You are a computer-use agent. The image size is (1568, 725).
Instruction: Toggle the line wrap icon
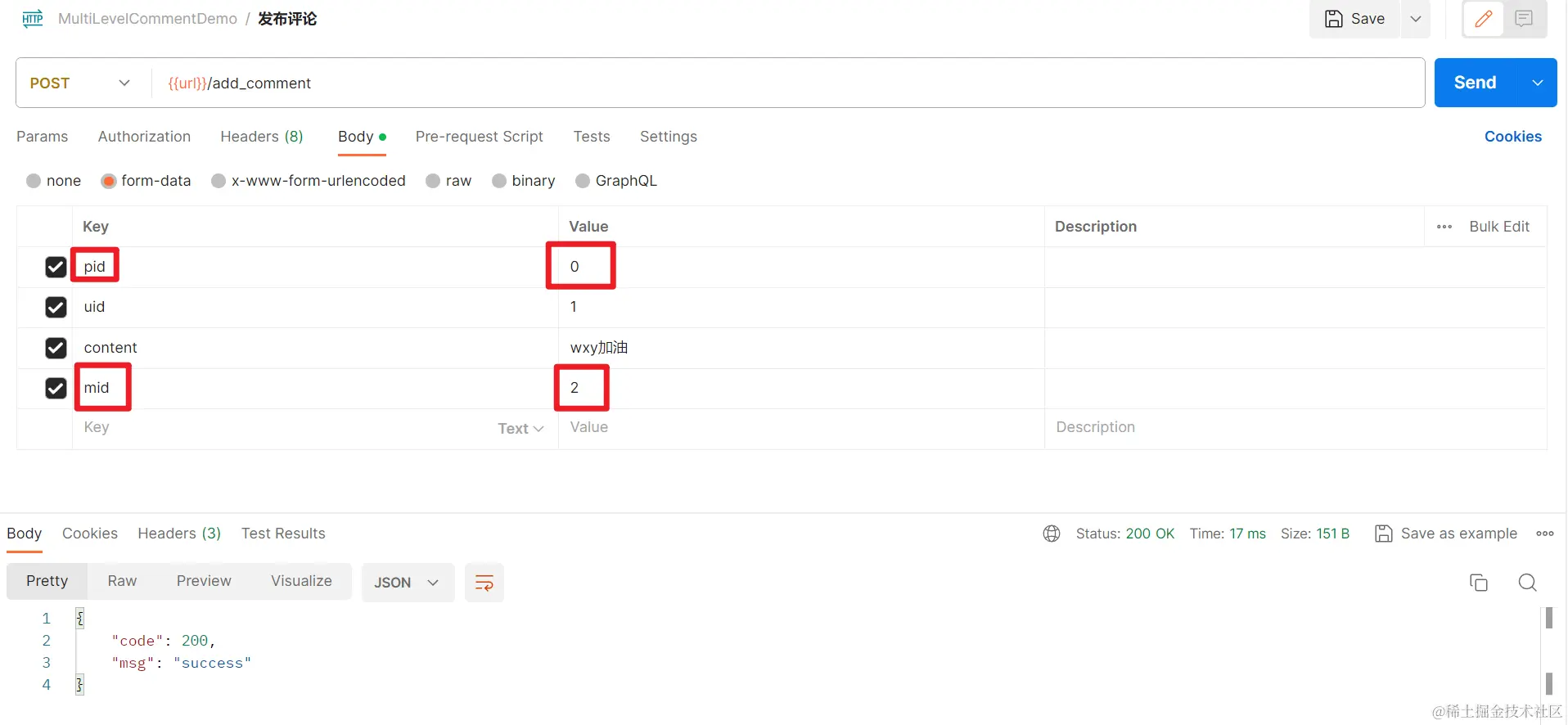point(484,583)
